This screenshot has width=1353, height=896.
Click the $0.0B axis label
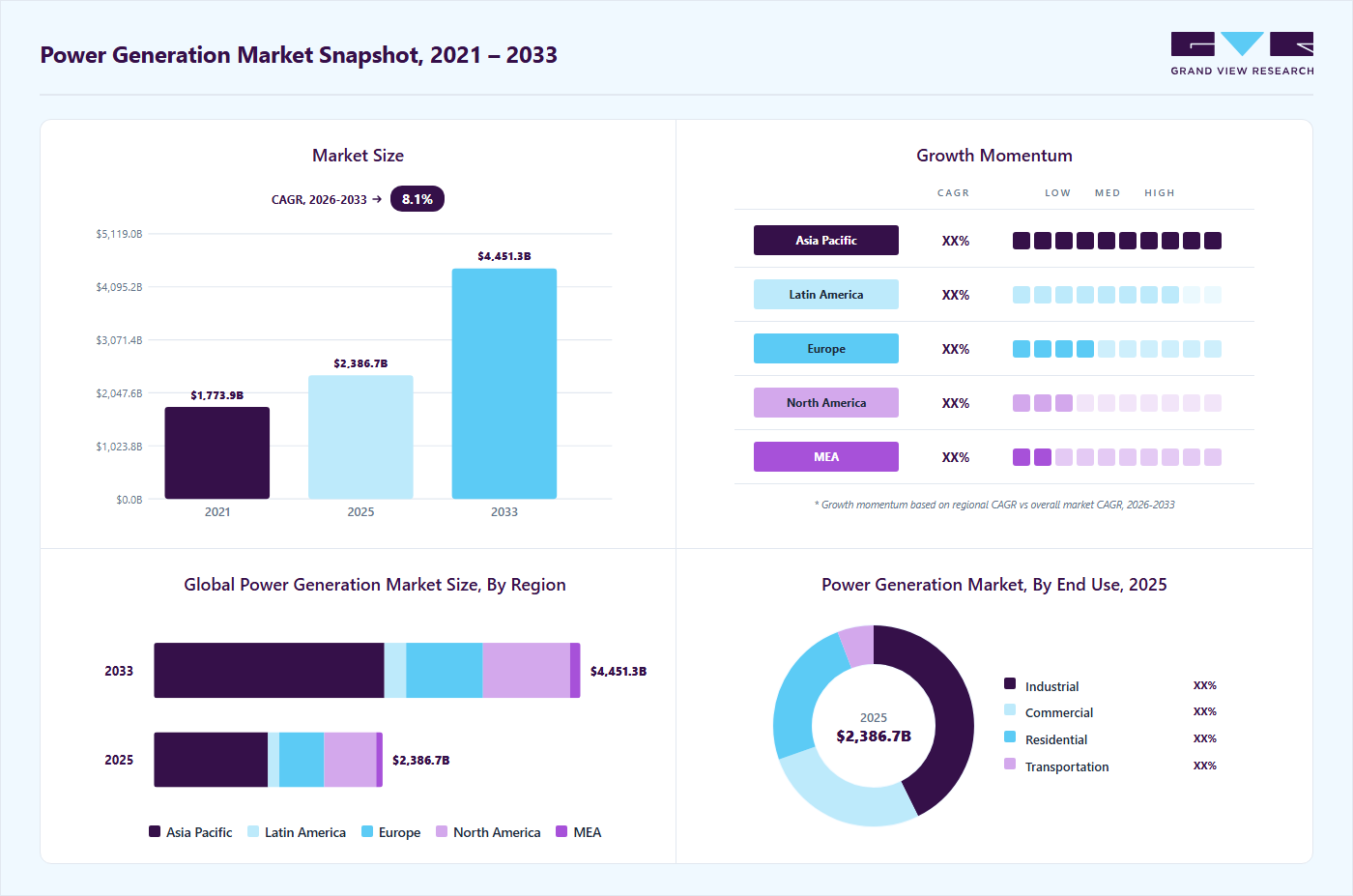(x=130, y=500)
